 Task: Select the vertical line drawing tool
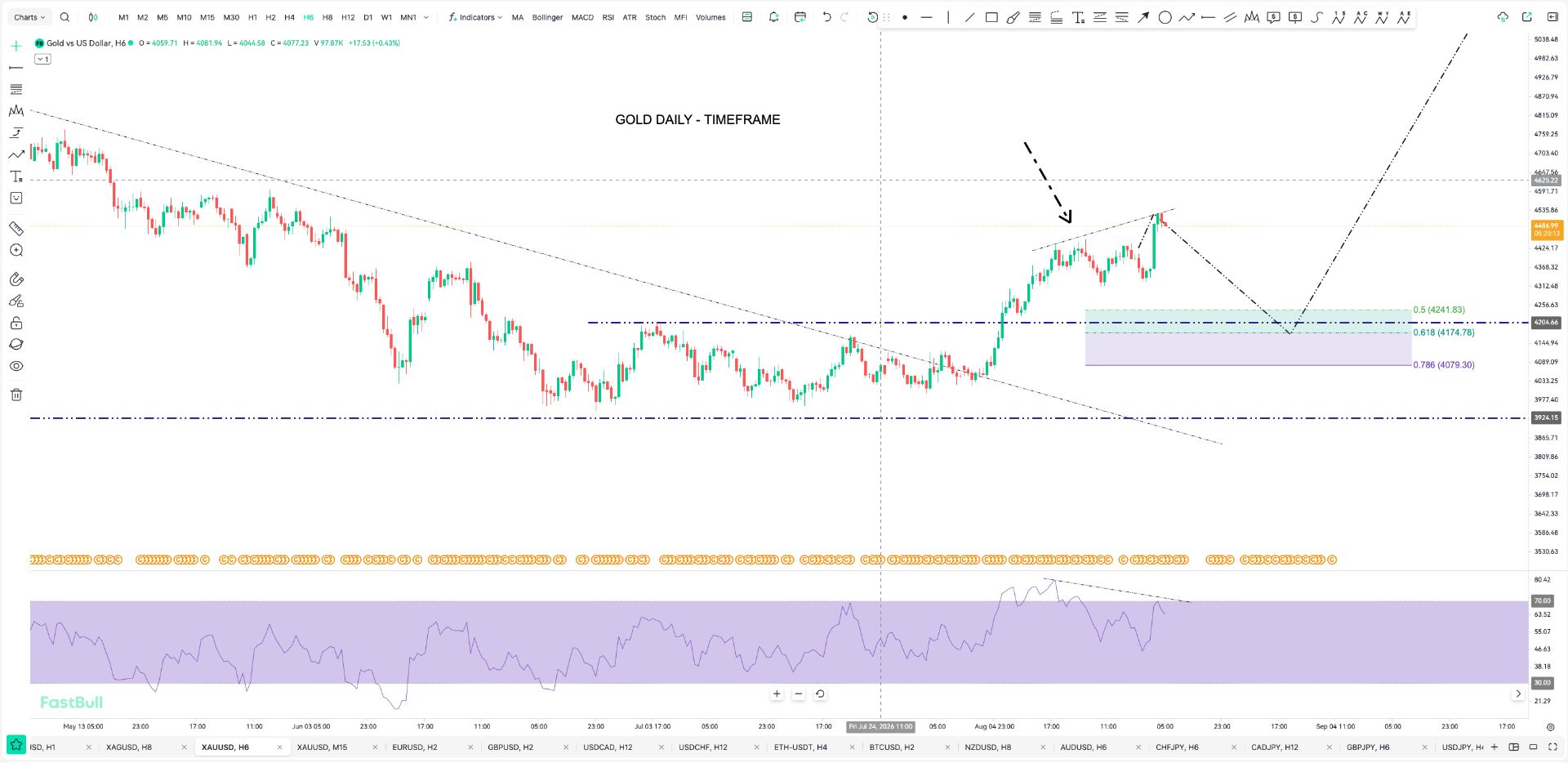(x=948, y=17)
